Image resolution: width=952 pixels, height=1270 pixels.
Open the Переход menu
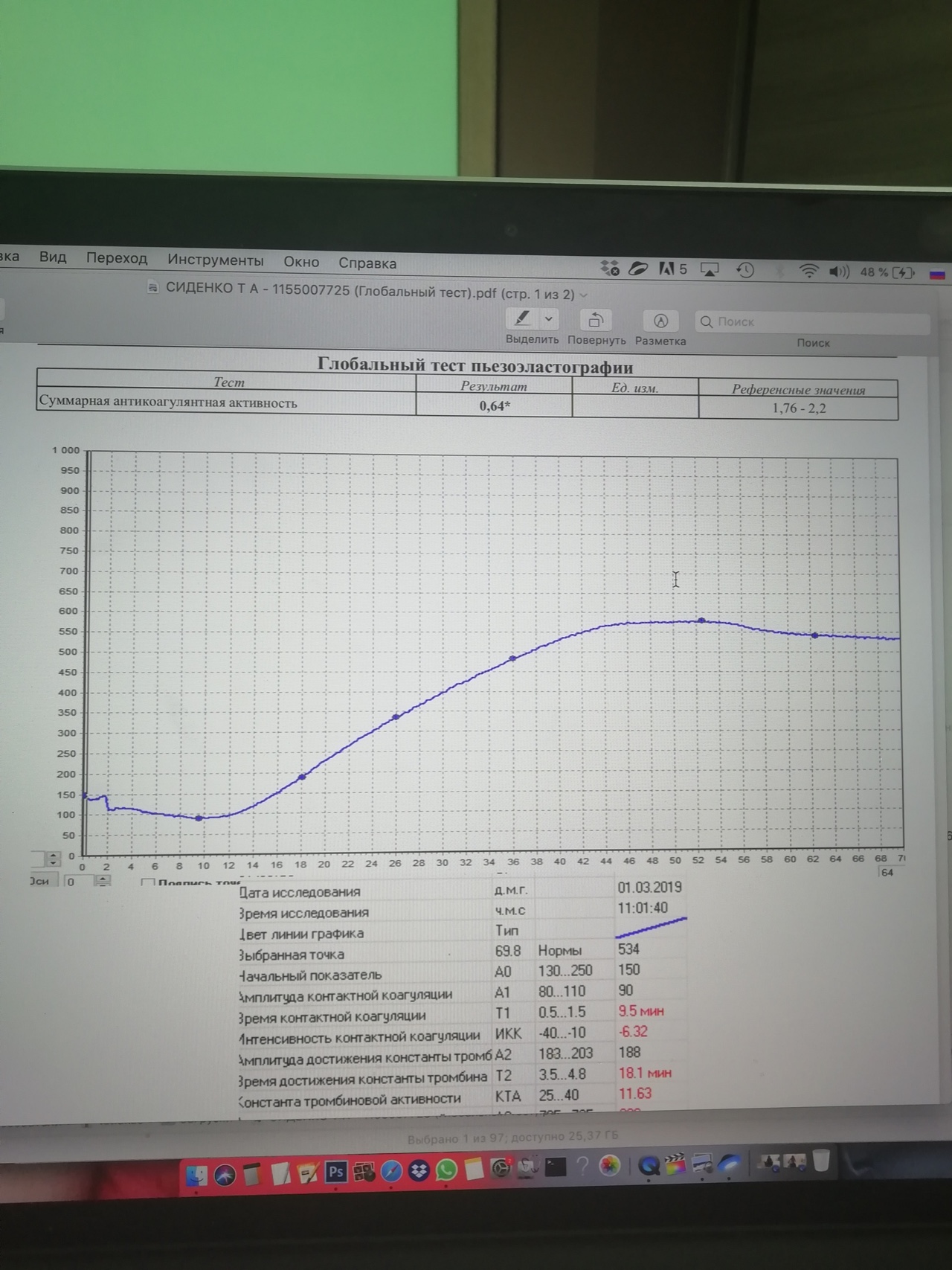117,258
